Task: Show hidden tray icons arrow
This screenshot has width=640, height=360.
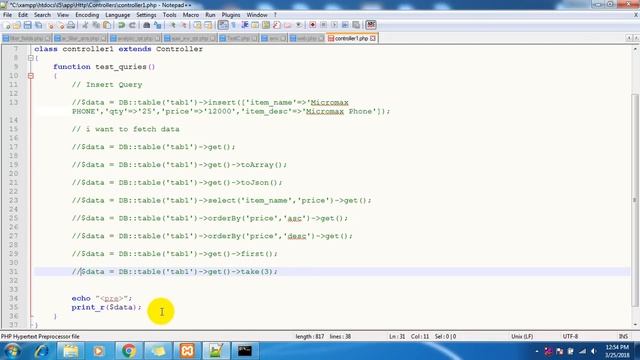Action: coord(537,351)
